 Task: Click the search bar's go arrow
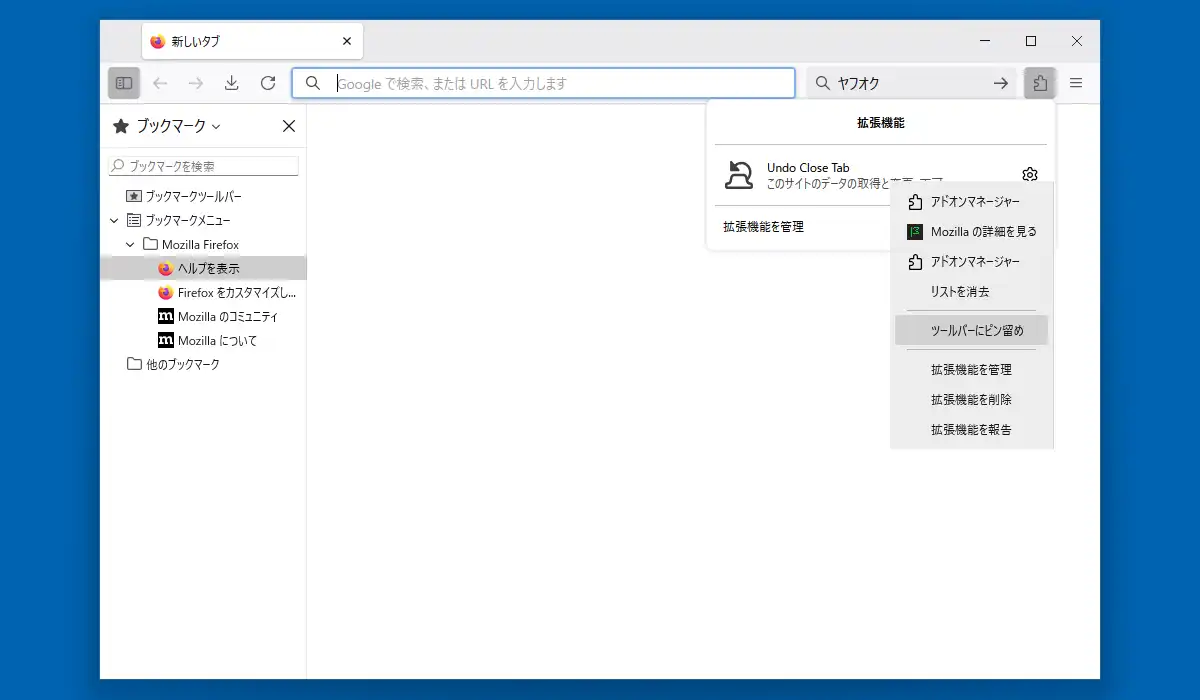click(x=1000, y=83)
